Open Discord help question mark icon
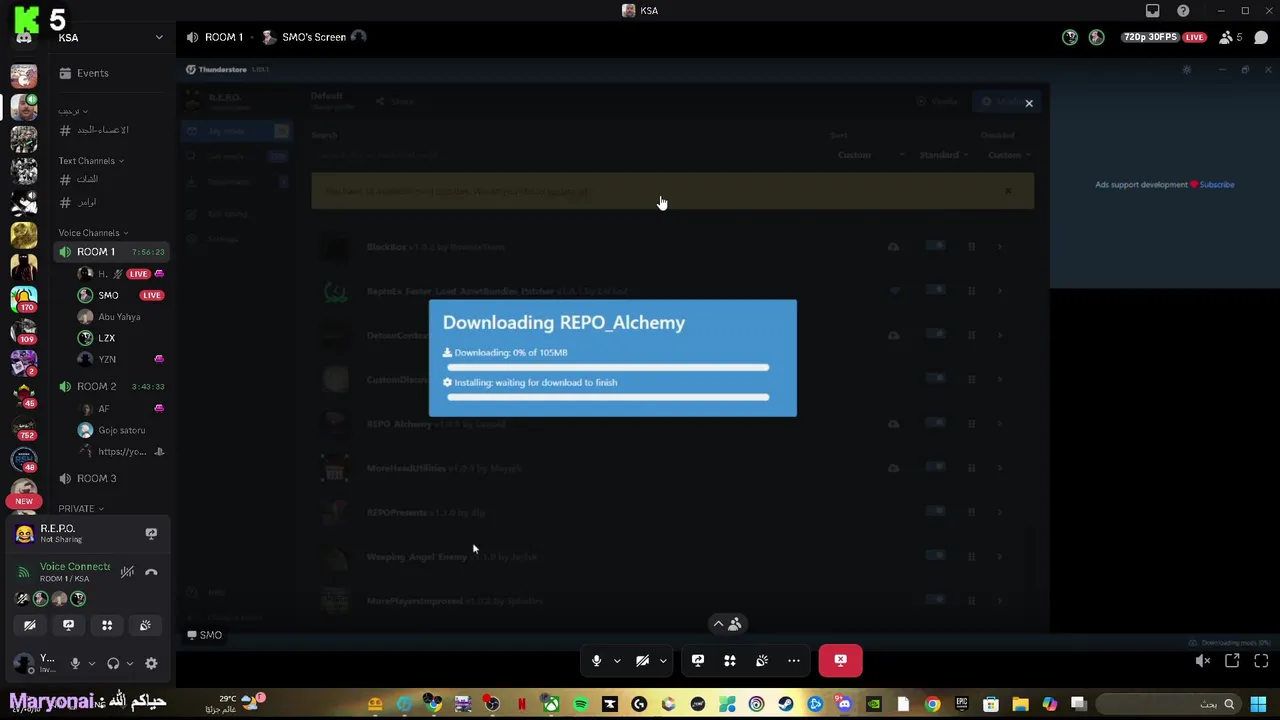The image size is (1280, 720). point(1183,11)
